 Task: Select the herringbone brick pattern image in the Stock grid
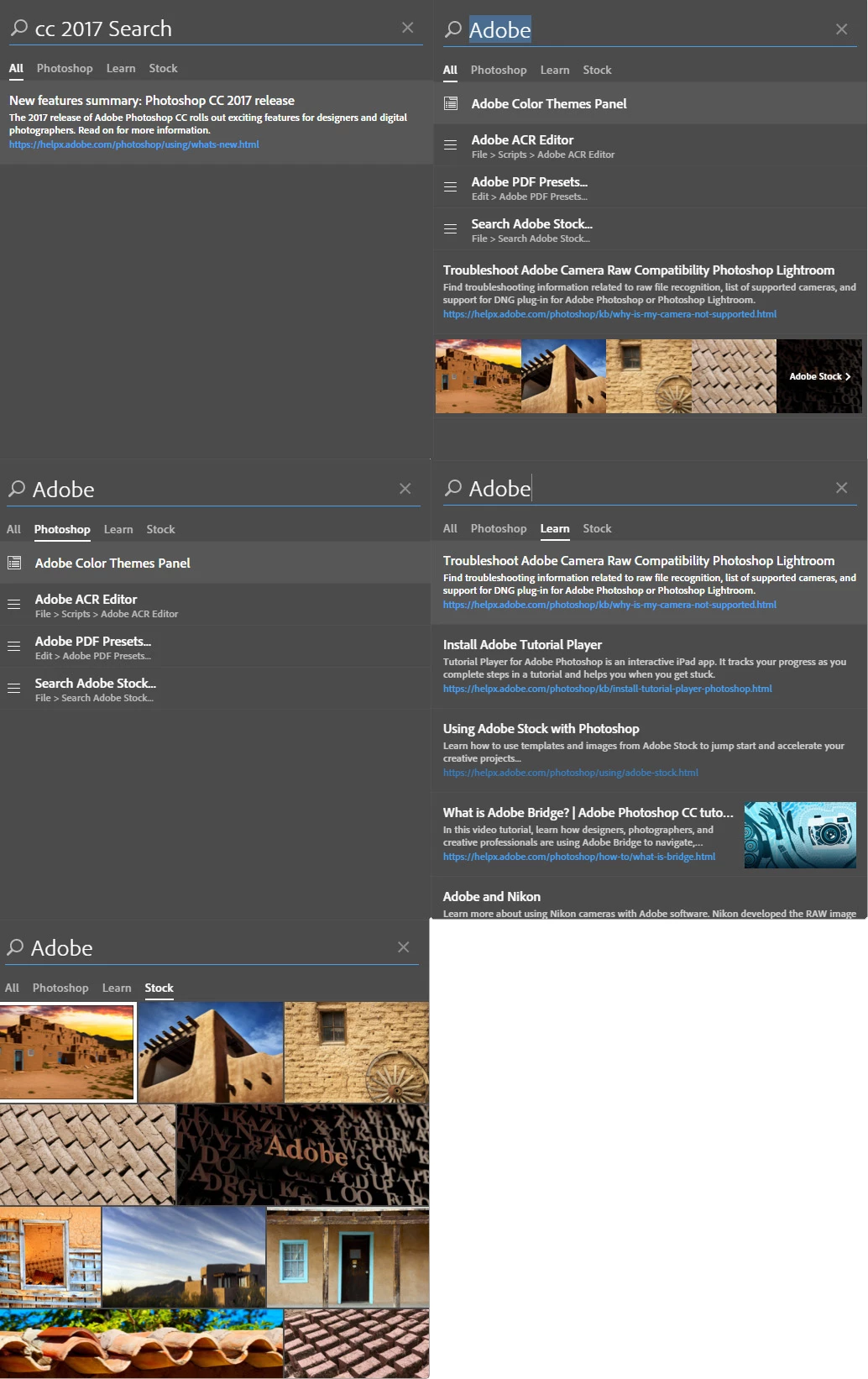(87, 1154)
